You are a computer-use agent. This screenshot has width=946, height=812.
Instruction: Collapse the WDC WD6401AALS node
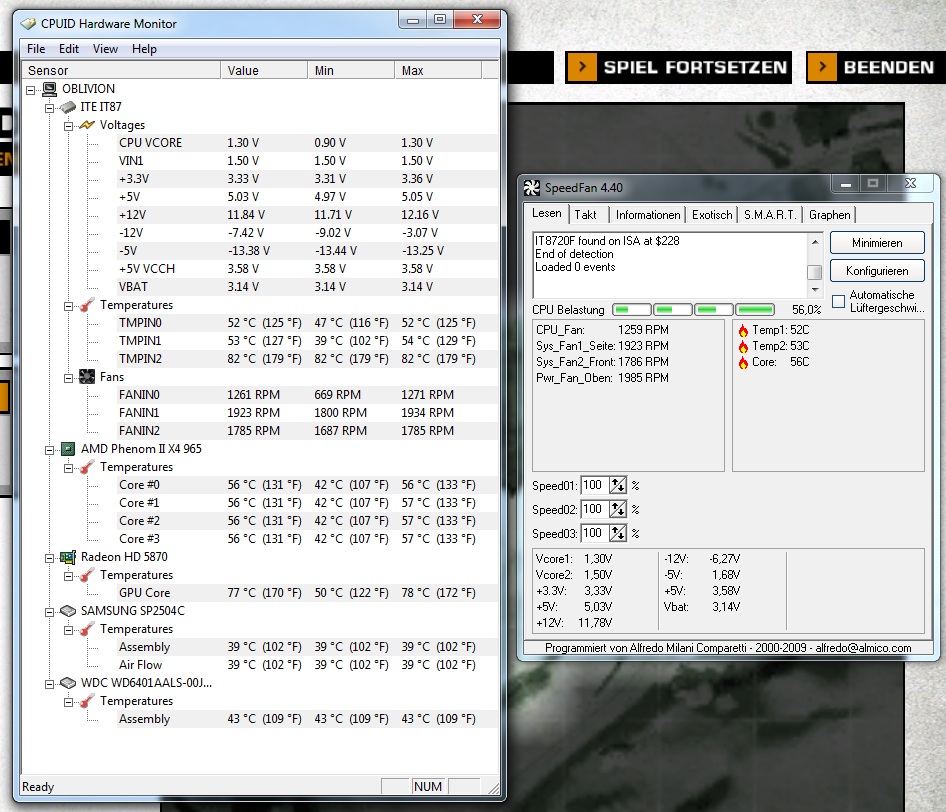(x=49, y=684)
